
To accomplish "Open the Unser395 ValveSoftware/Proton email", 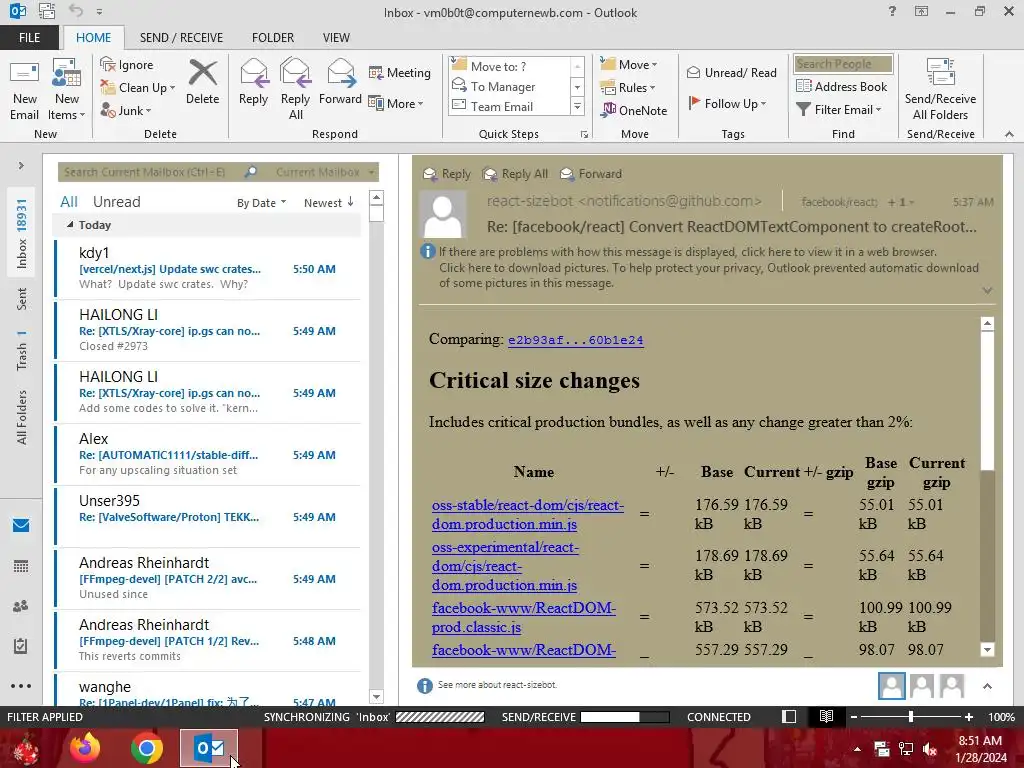I will click(208, 517).
